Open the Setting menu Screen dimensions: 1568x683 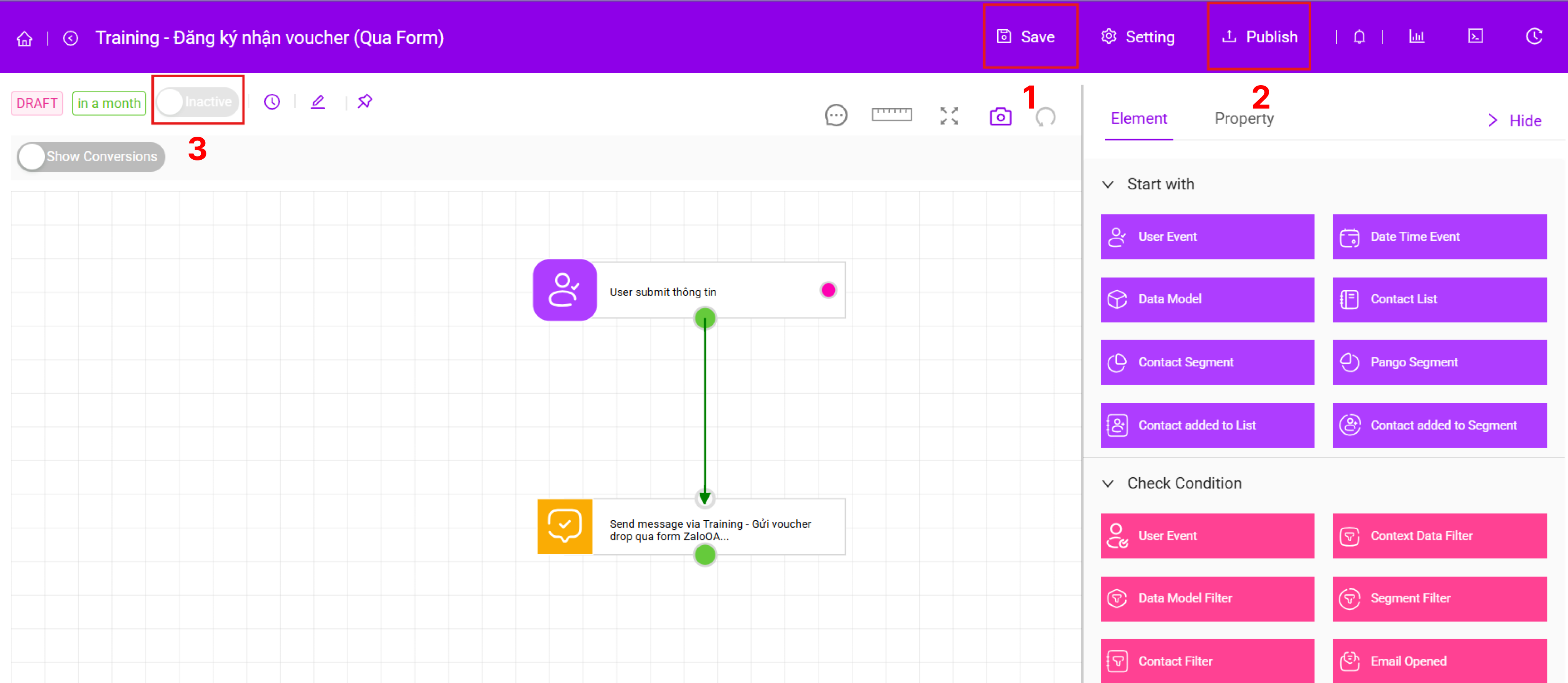tap(1138, 37)
